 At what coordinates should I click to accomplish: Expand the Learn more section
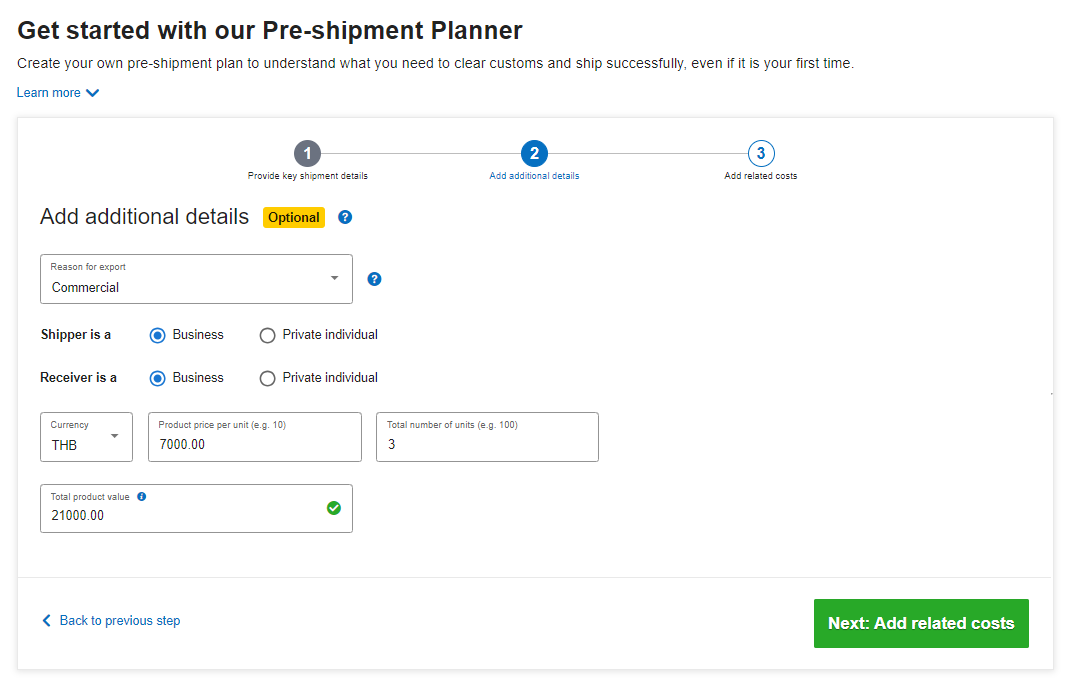point(58,93)
